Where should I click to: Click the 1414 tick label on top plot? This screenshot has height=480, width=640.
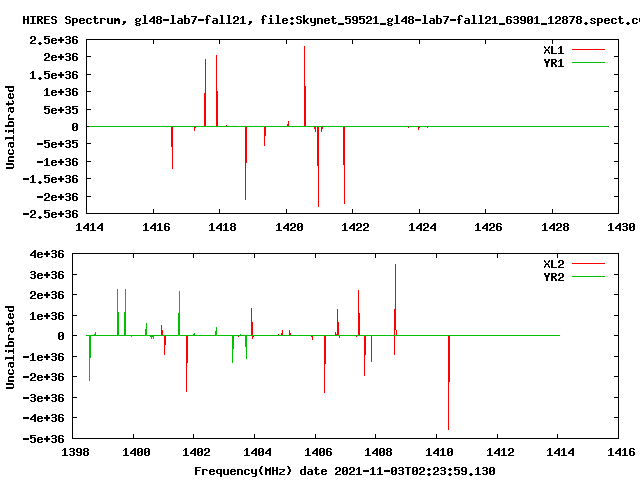(x=89, y=227)
